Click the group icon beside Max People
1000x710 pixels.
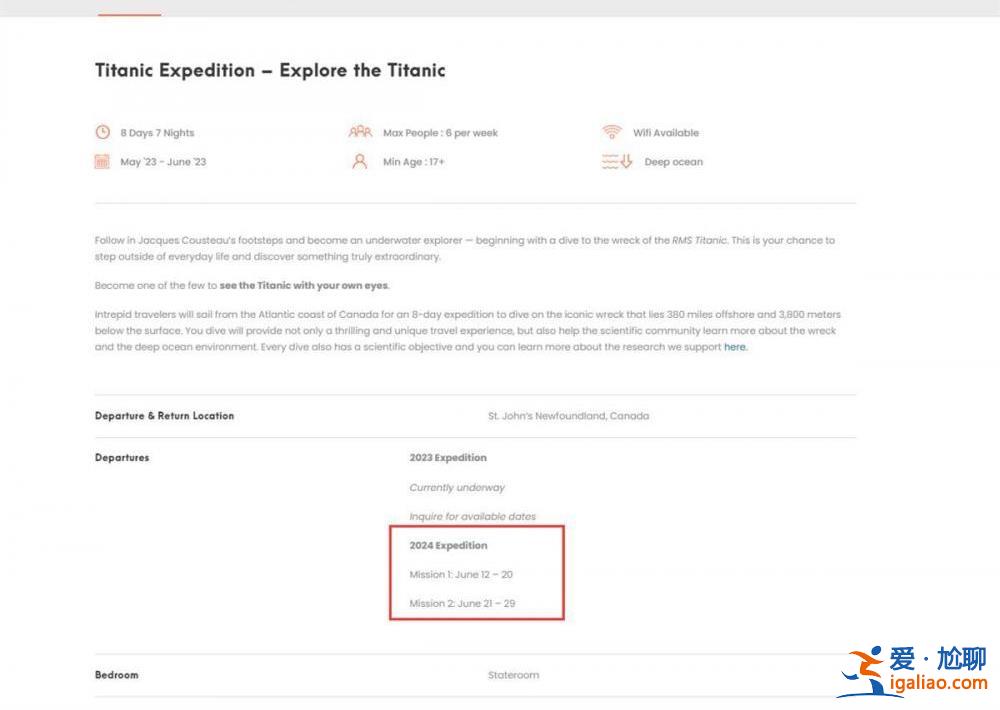point(360,132)
